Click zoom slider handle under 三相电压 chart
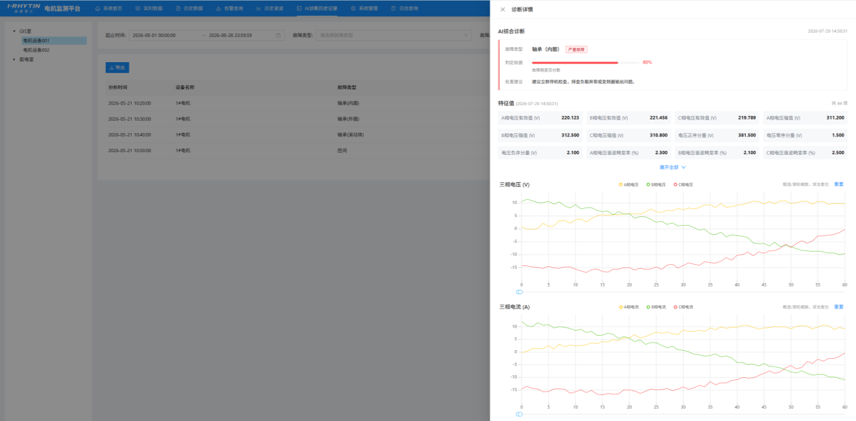 point(519,292)
